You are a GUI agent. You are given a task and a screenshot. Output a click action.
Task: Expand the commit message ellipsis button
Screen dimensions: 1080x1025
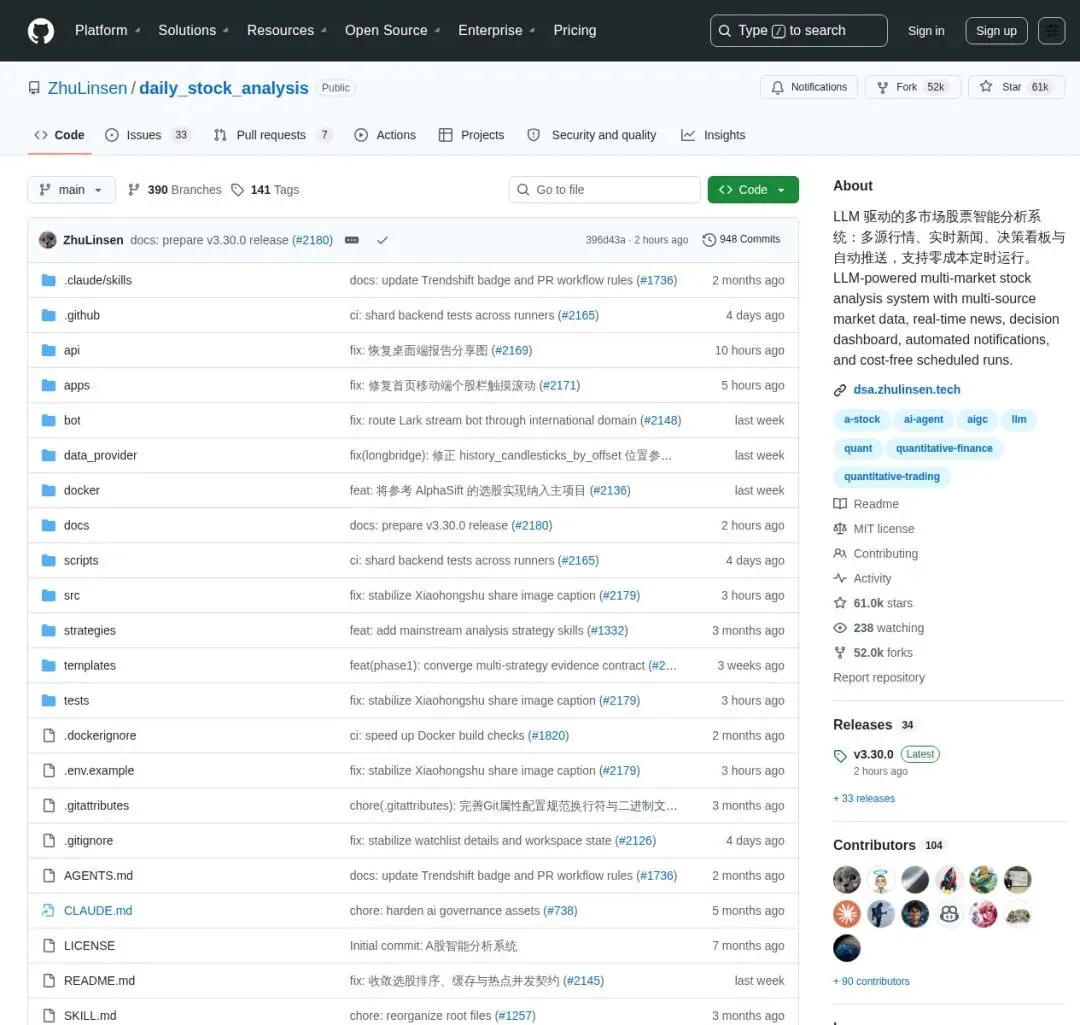(x=351, y=240)
